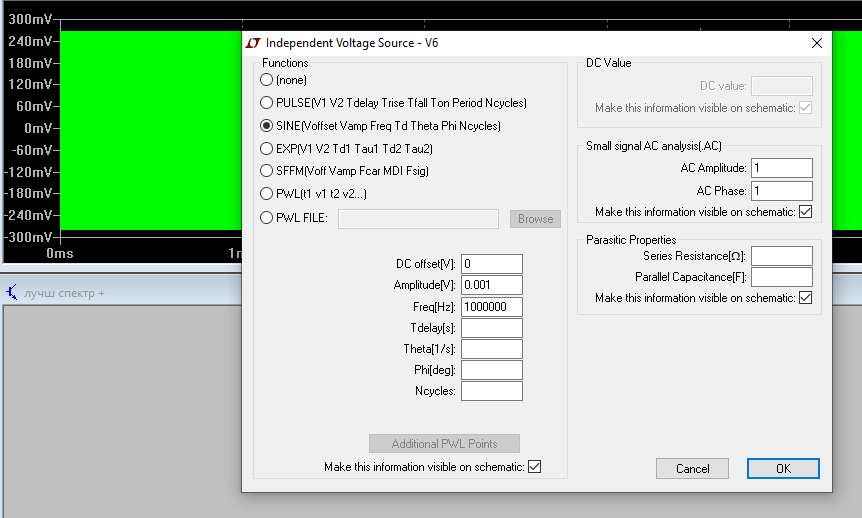The image size is (862, 518).
Task: Toggle Parasitic Properties visible on schematic checkbox
Action: tap(805, 297)
